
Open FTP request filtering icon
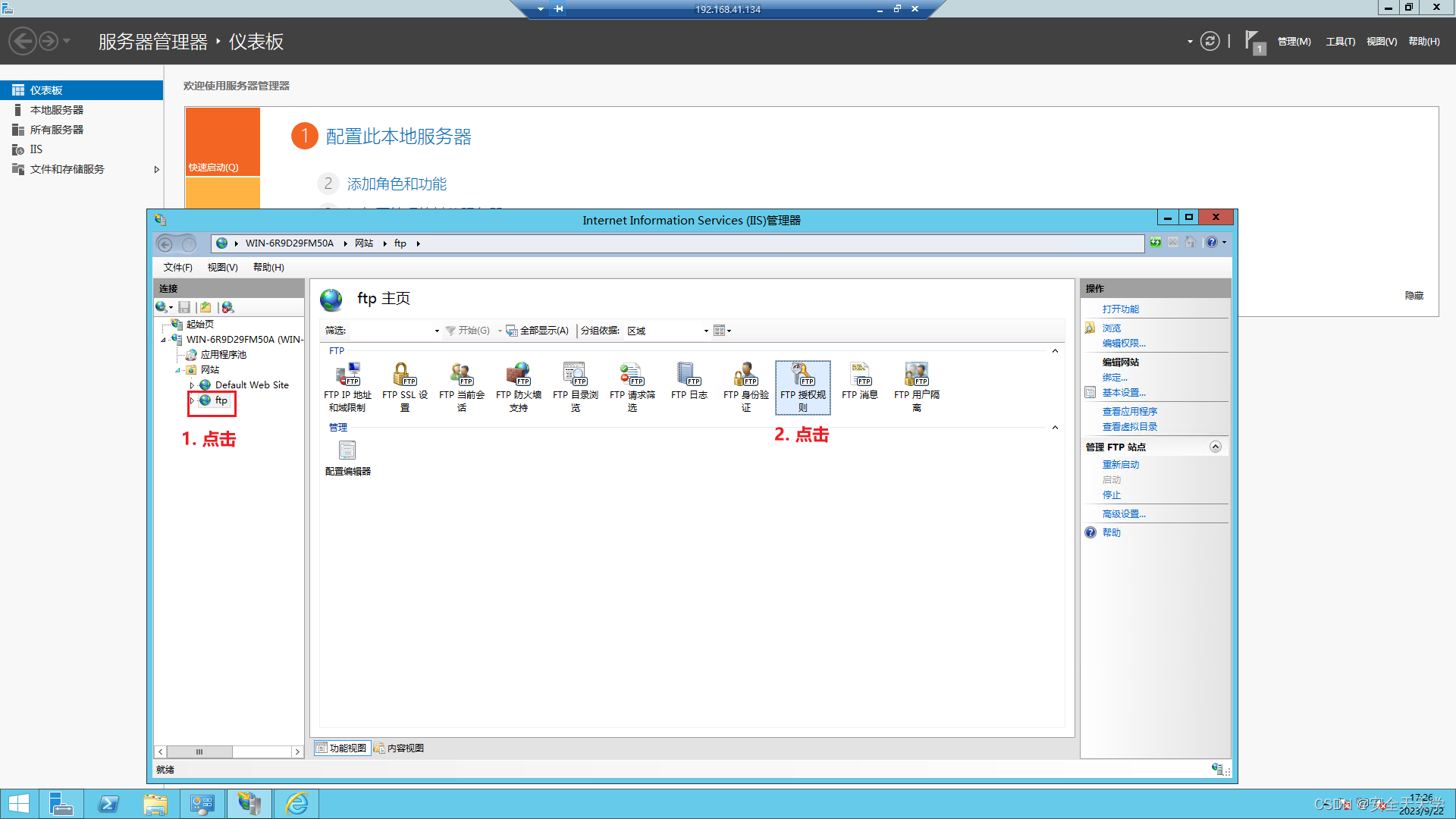[632, 388]
